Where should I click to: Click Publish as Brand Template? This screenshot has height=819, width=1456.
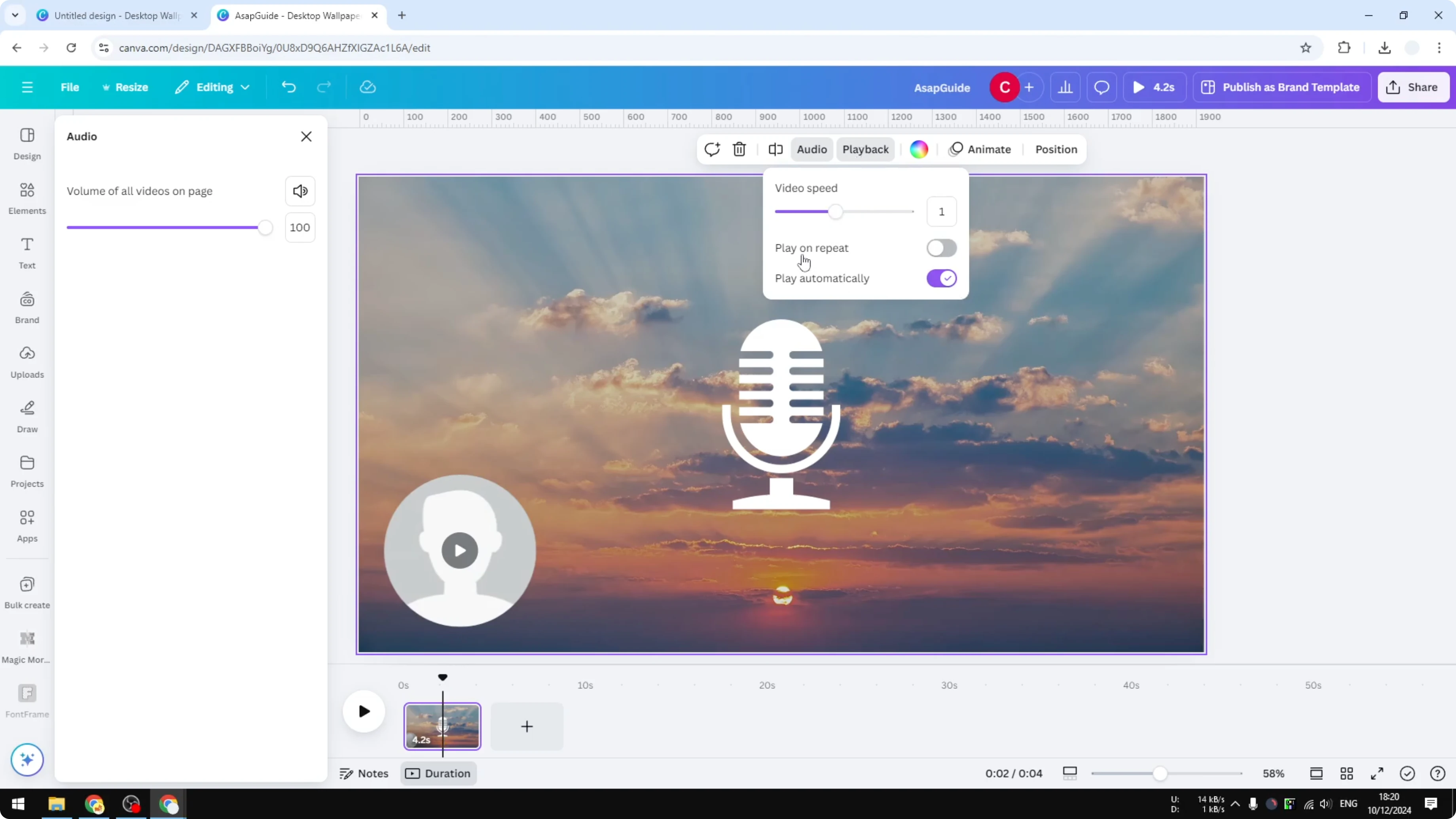pyautogui.click(x=1282, y=87)
